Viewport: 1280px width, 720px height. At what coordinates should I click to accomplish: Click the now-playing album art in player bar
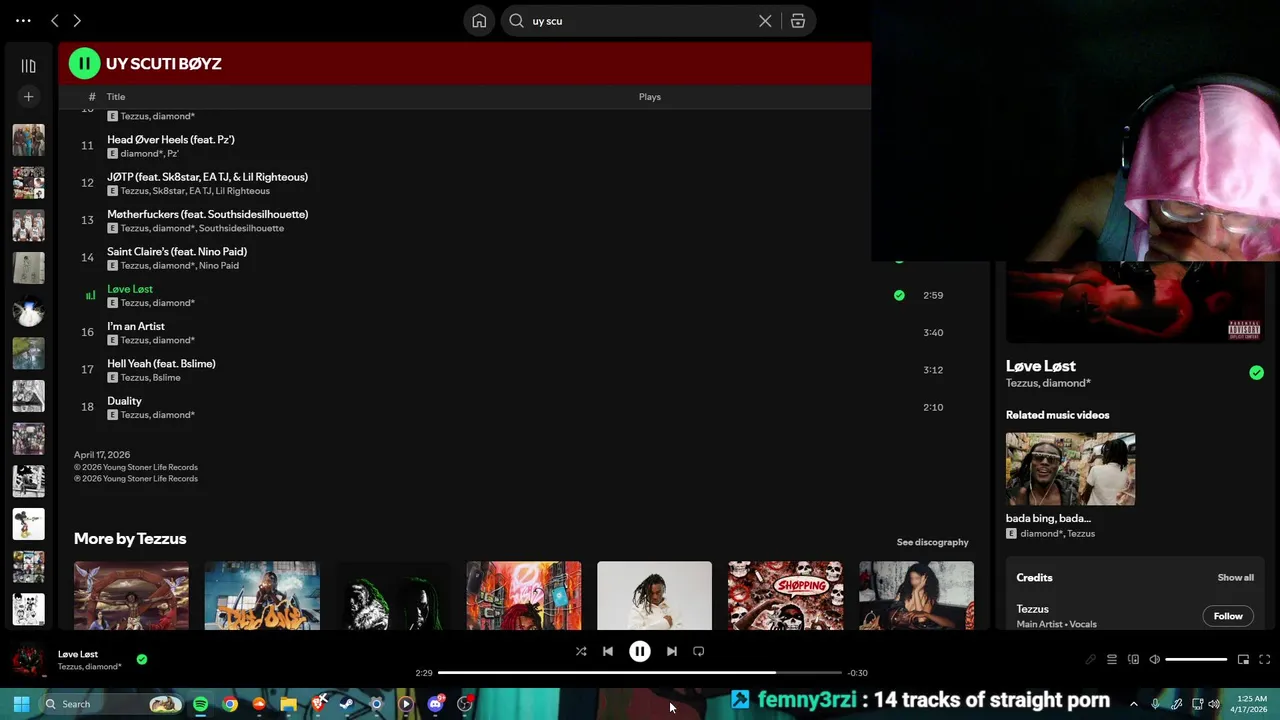pos(28,659)
